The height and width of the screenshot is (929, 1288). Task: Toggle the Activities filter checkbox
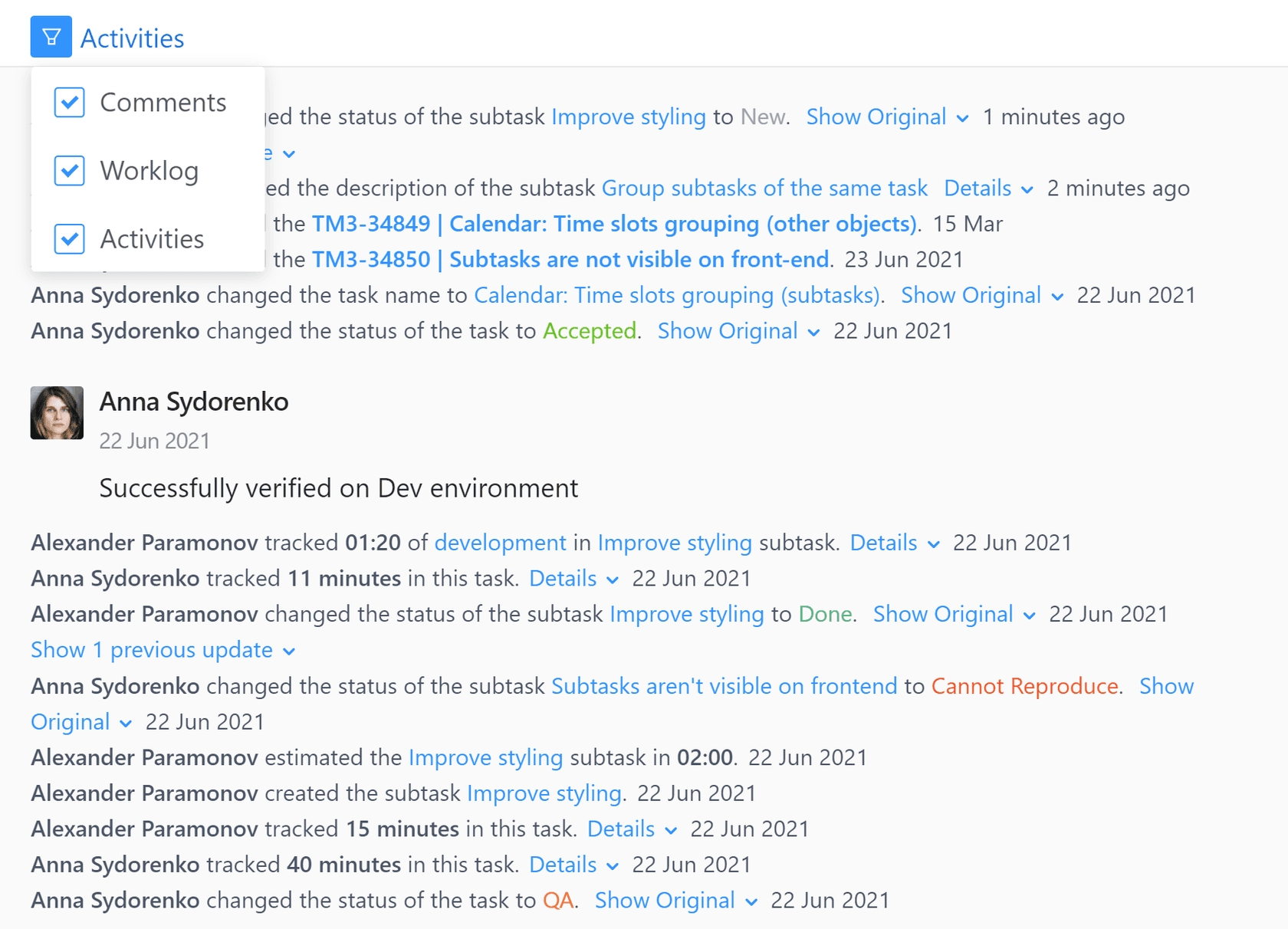70,238
